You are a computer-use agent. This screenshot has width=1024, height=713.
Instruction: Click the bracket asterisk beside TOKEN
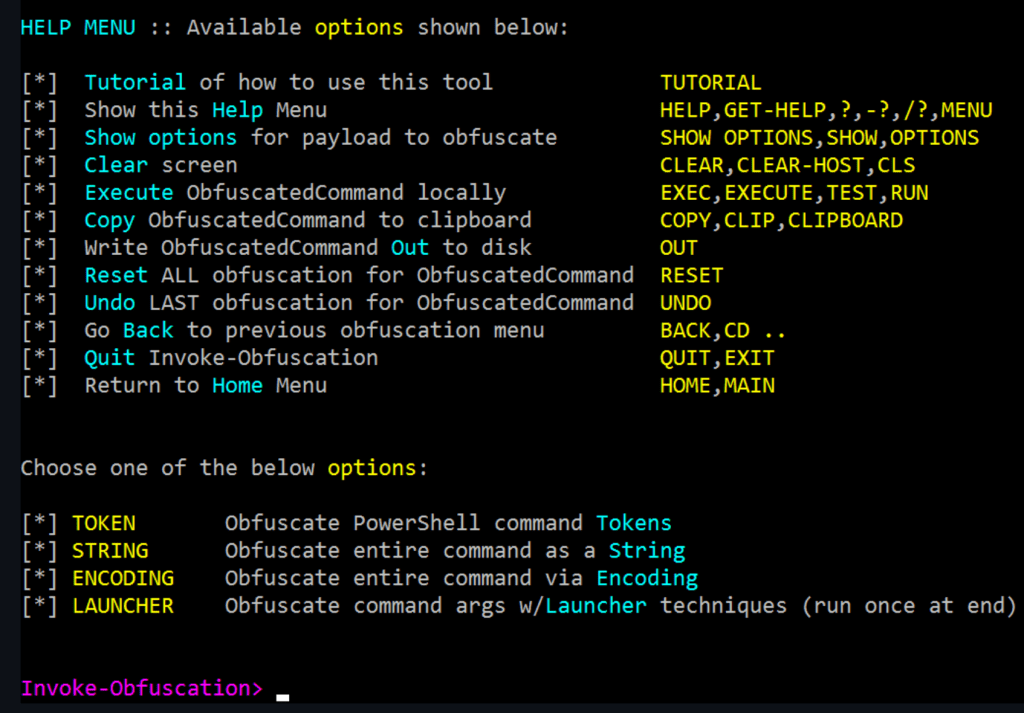point(39,523)
